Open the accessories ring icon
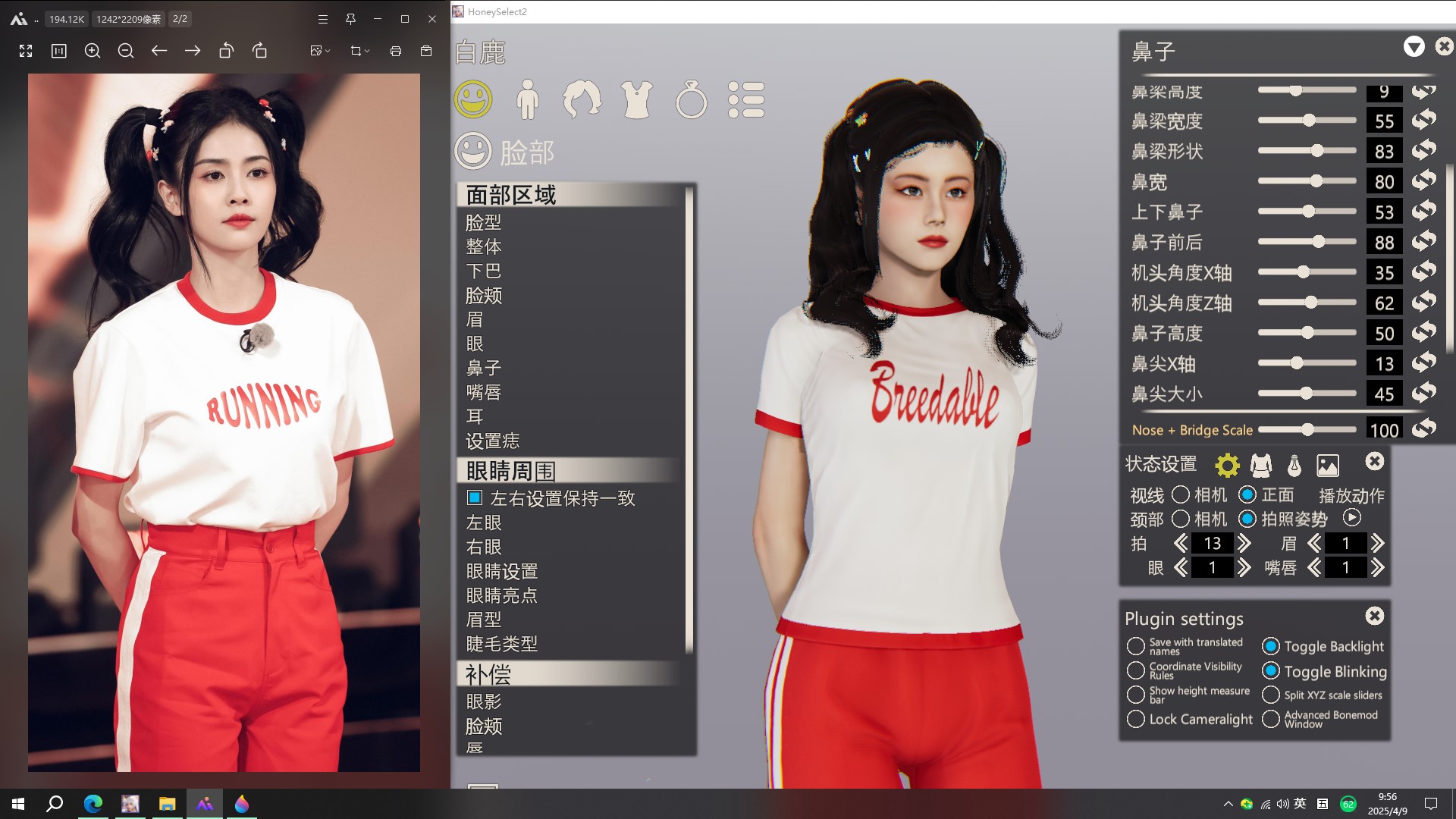 [x=691, y=100]
